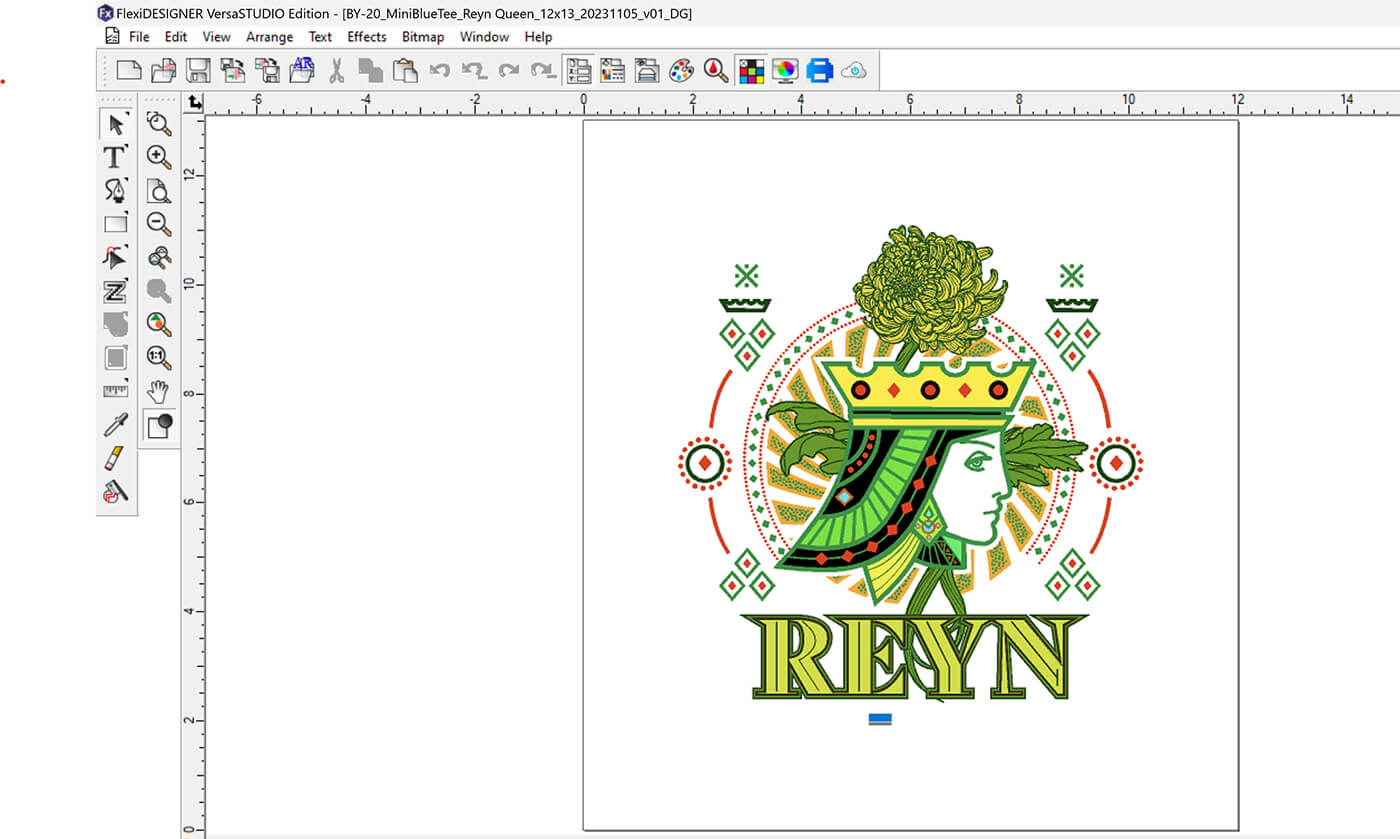The image size is (1400, 839).
Task: Click the multiple redo stepped-arrow icon
Action: (x=543, y=70)
